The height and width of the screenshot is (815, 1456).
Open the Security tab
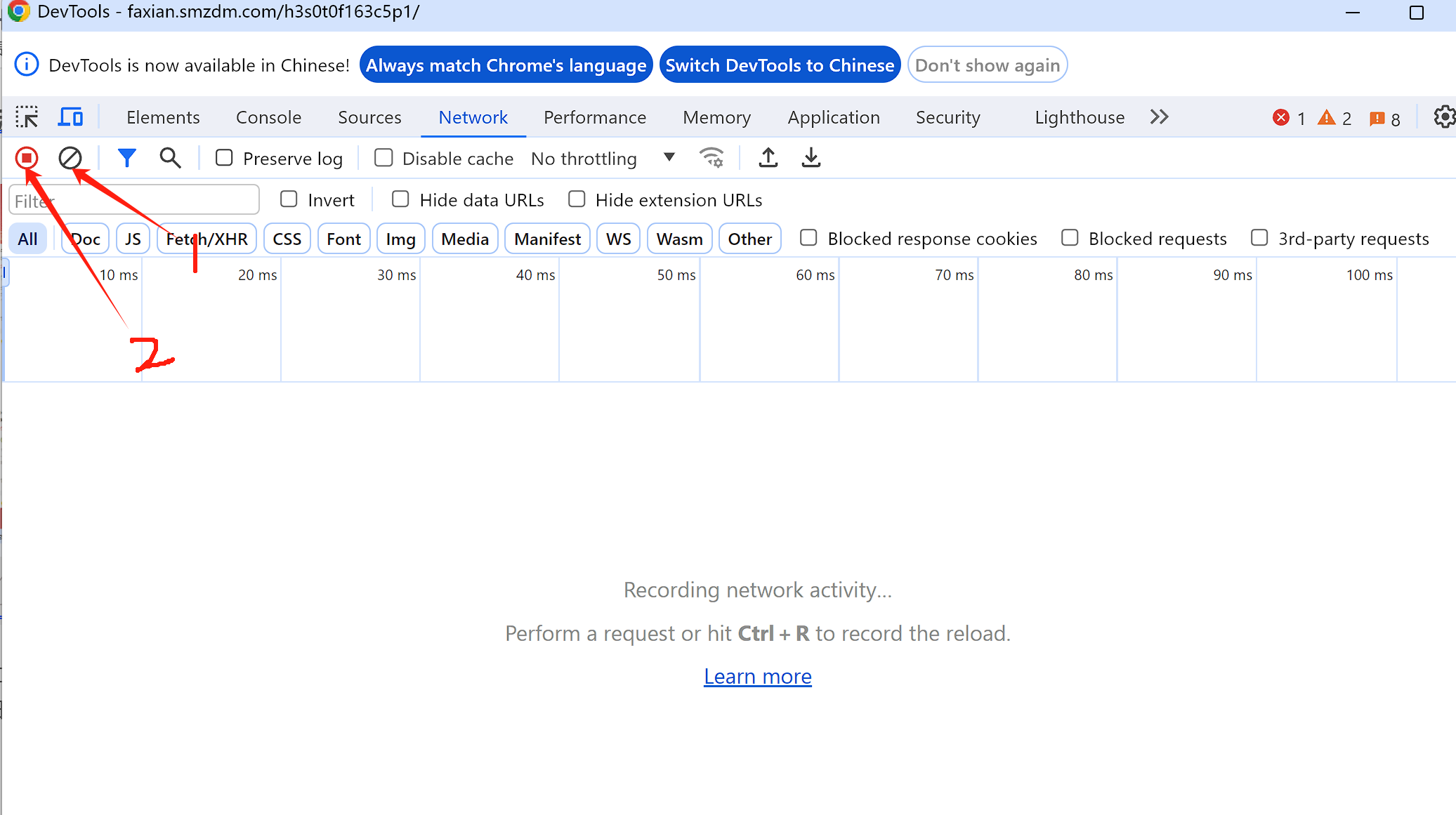coord(947,117)
